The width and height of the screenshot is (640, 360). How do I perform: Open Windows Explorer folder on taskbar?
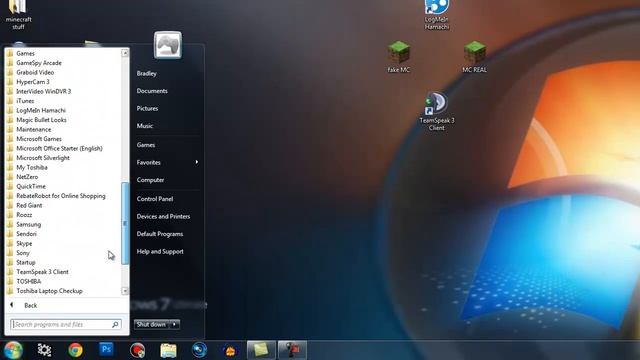point(168,350)
